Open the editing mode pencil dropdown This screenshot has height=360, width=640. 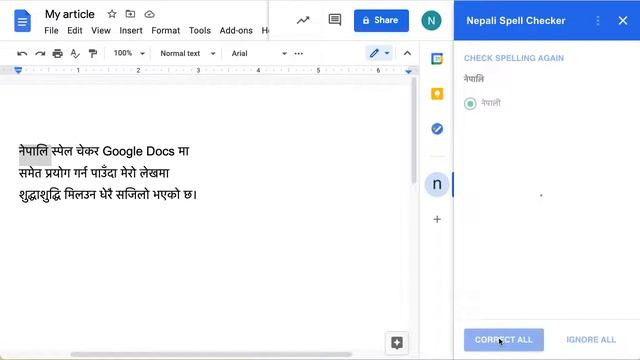[379, 53]
